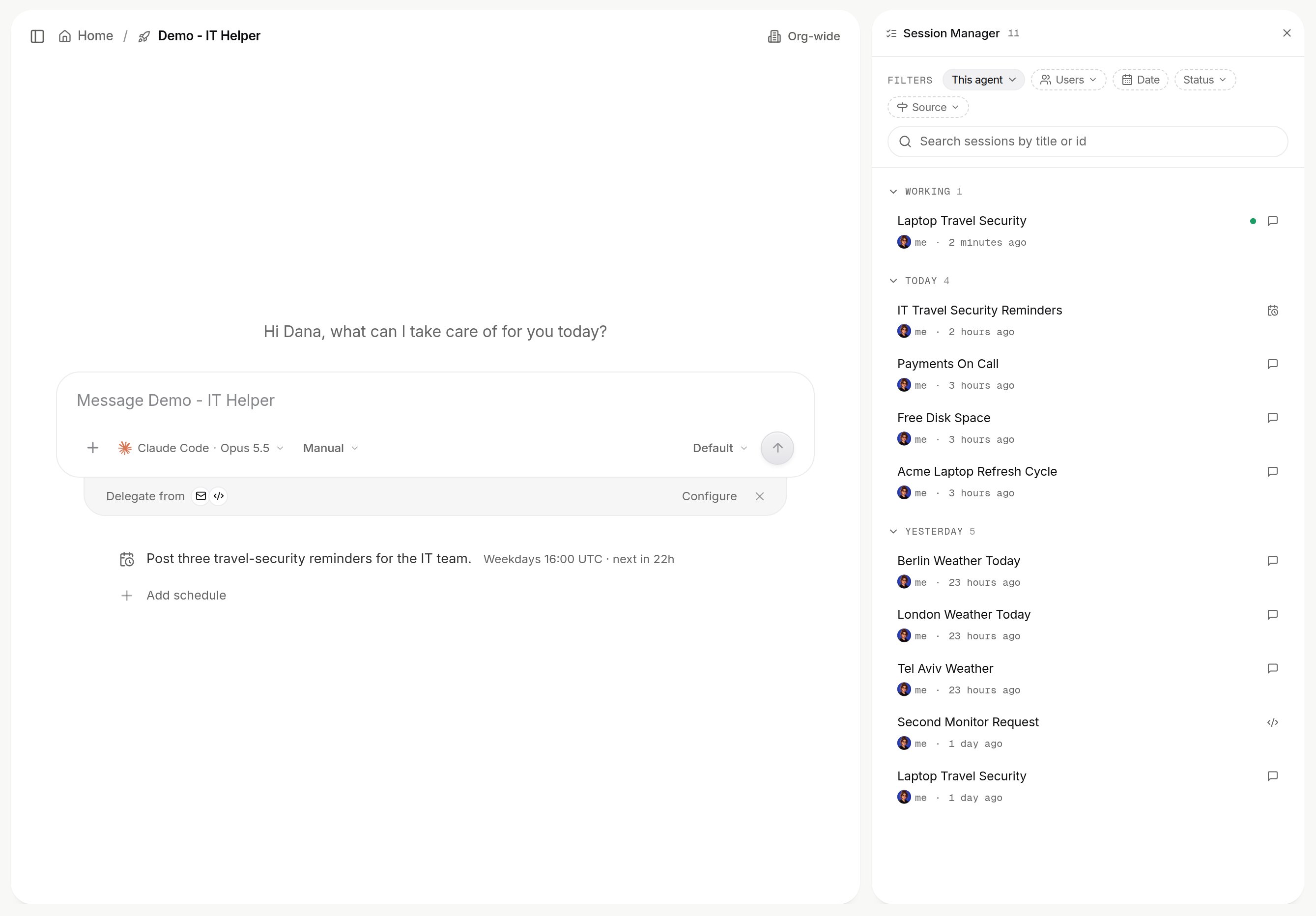Click the code icon beside Delegate from
This screenshot has height=916, width=1316.
[x=218, y=496]
